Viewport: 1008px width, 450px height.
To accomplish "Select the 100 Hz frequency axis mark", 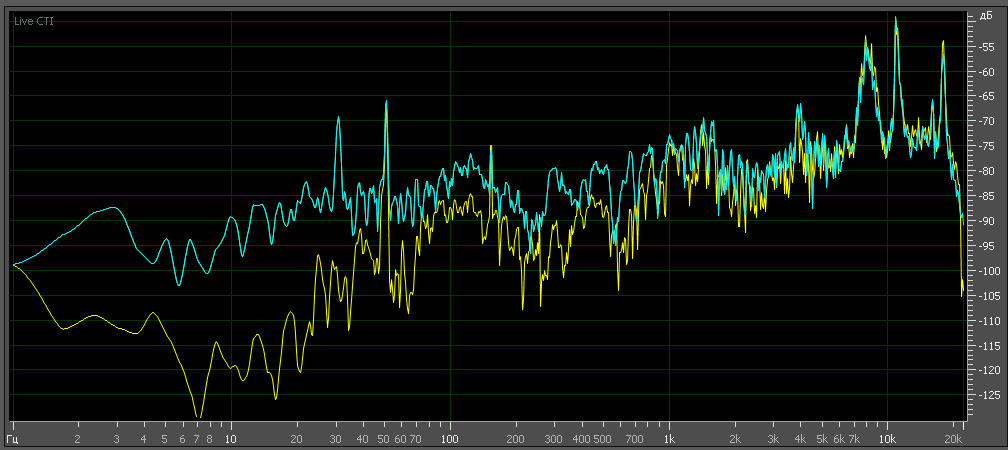I will 449,438.
